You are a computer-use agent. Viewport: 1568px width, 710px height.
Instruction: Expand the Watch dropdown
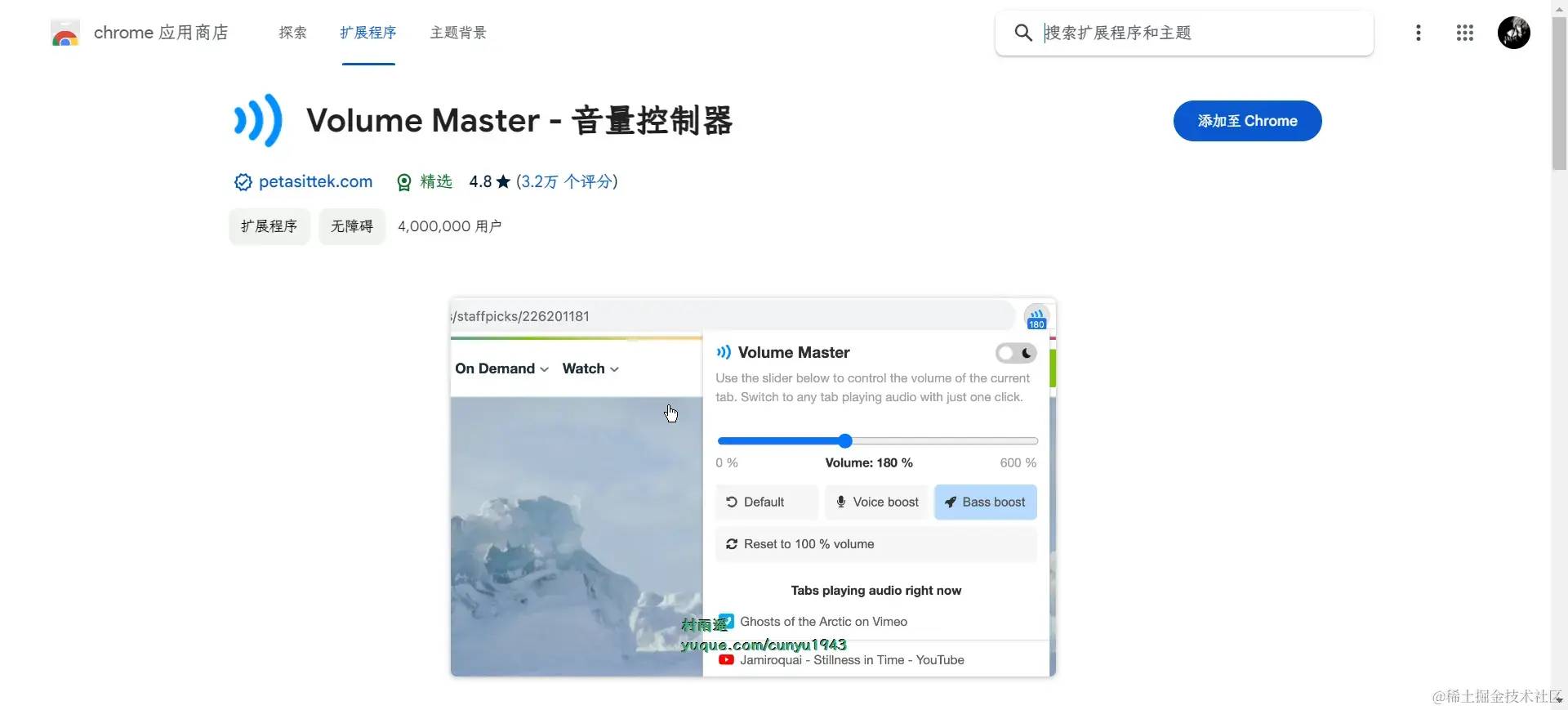[590, 368]
